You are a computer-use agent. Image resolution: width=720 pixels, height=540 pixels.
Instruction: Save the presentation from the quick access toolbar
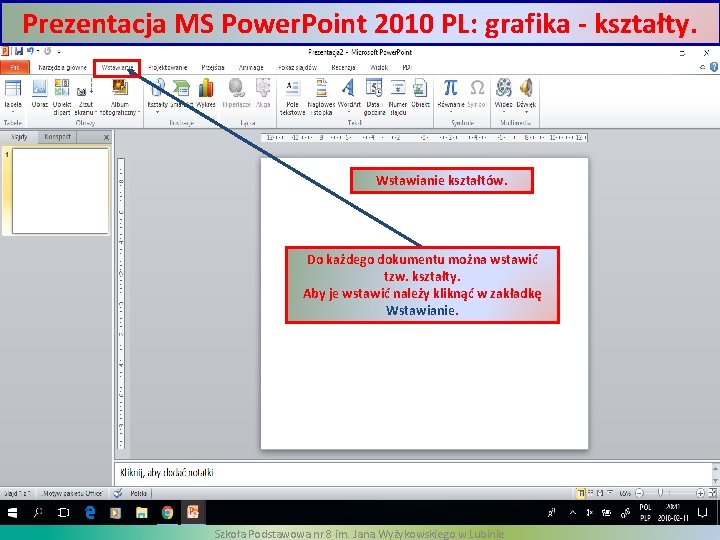[19, 51]
